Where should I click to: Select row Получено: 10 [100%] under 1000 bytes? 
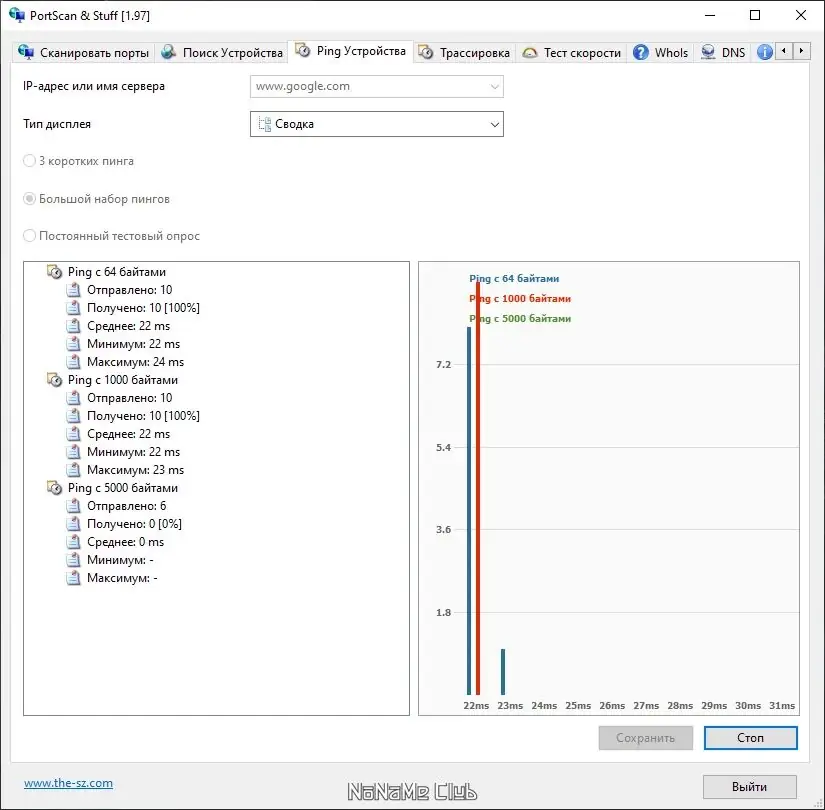(143, 416)
